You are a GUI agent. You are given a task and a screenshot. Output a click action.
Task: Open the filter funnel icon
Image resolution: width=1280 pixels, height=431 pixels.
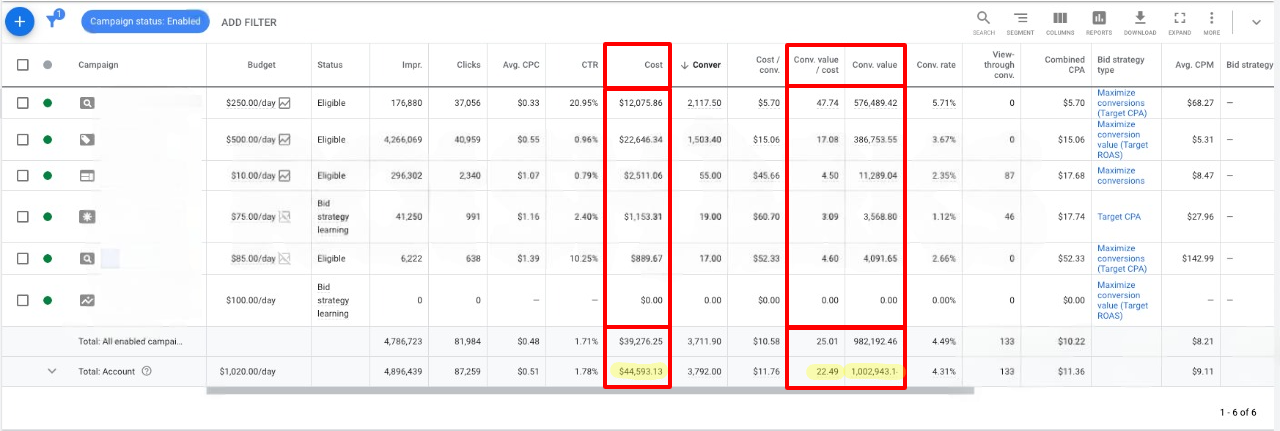[x=54, y=21]
